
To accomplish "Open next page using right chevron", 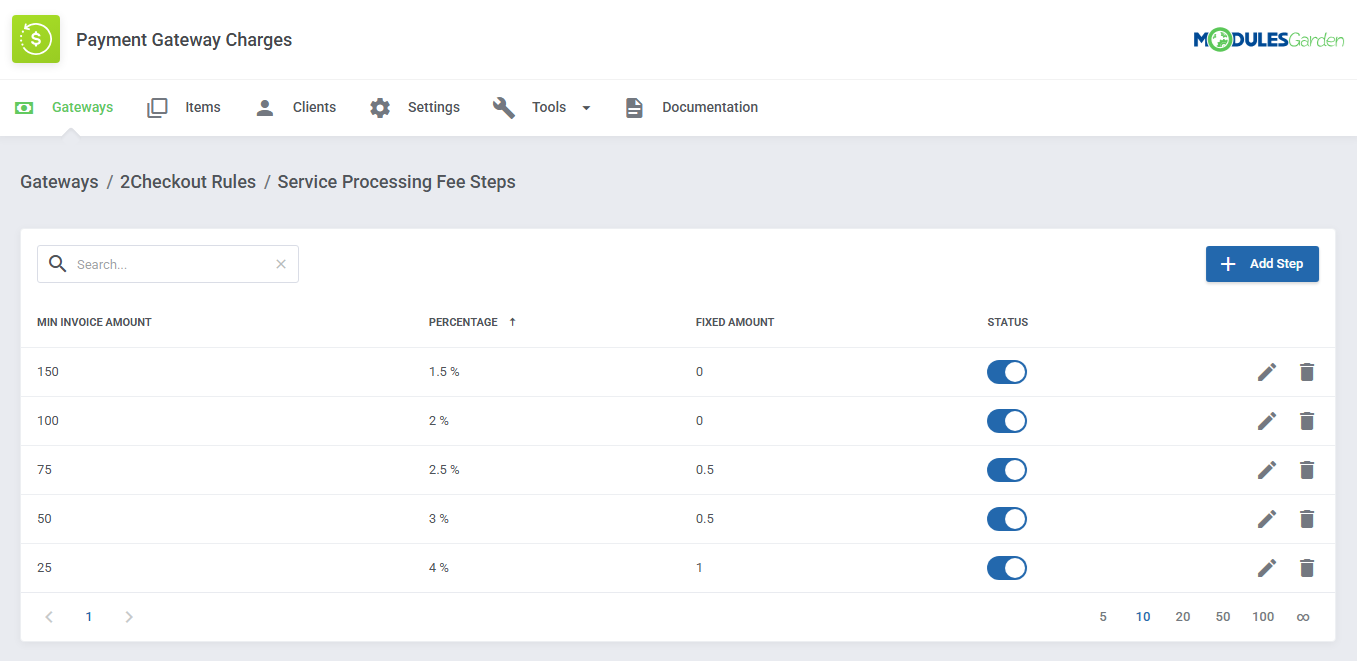I will (x=128, y=616).
